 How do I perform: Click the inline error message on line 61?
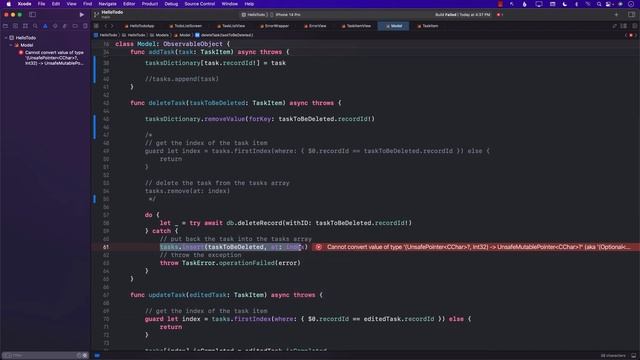click(476, 247)
